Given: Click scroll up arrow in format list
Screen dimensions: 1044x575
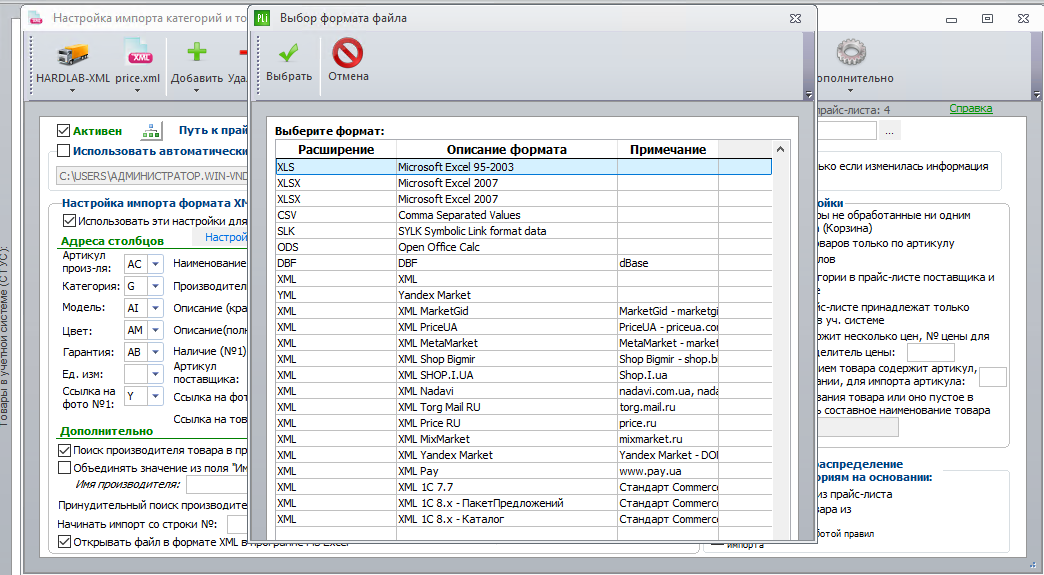Looking at the screenshot, I should [780, 150].
